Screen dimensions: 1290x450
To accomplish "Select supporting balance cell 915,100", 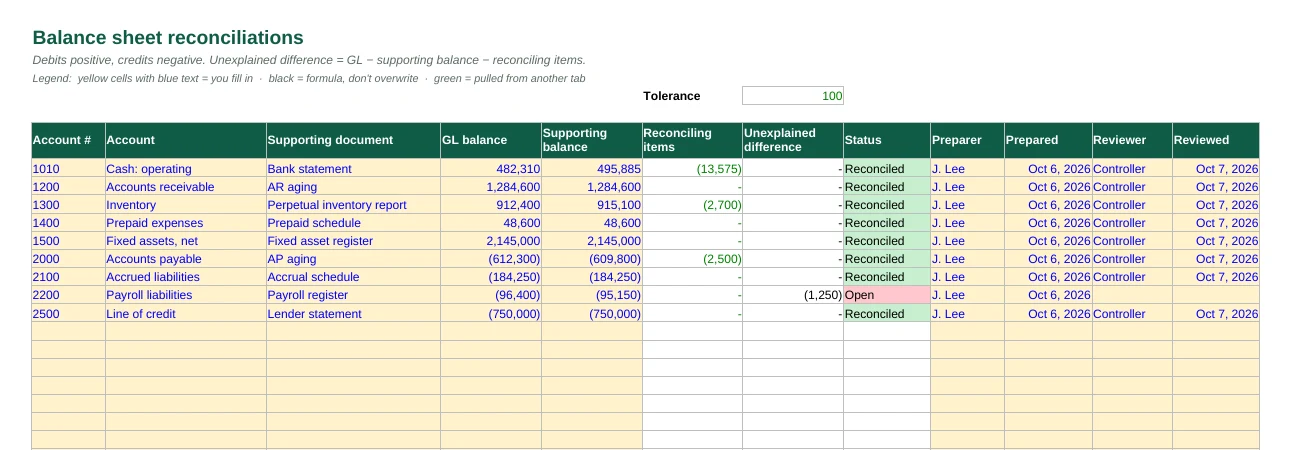I will point(592,205).
